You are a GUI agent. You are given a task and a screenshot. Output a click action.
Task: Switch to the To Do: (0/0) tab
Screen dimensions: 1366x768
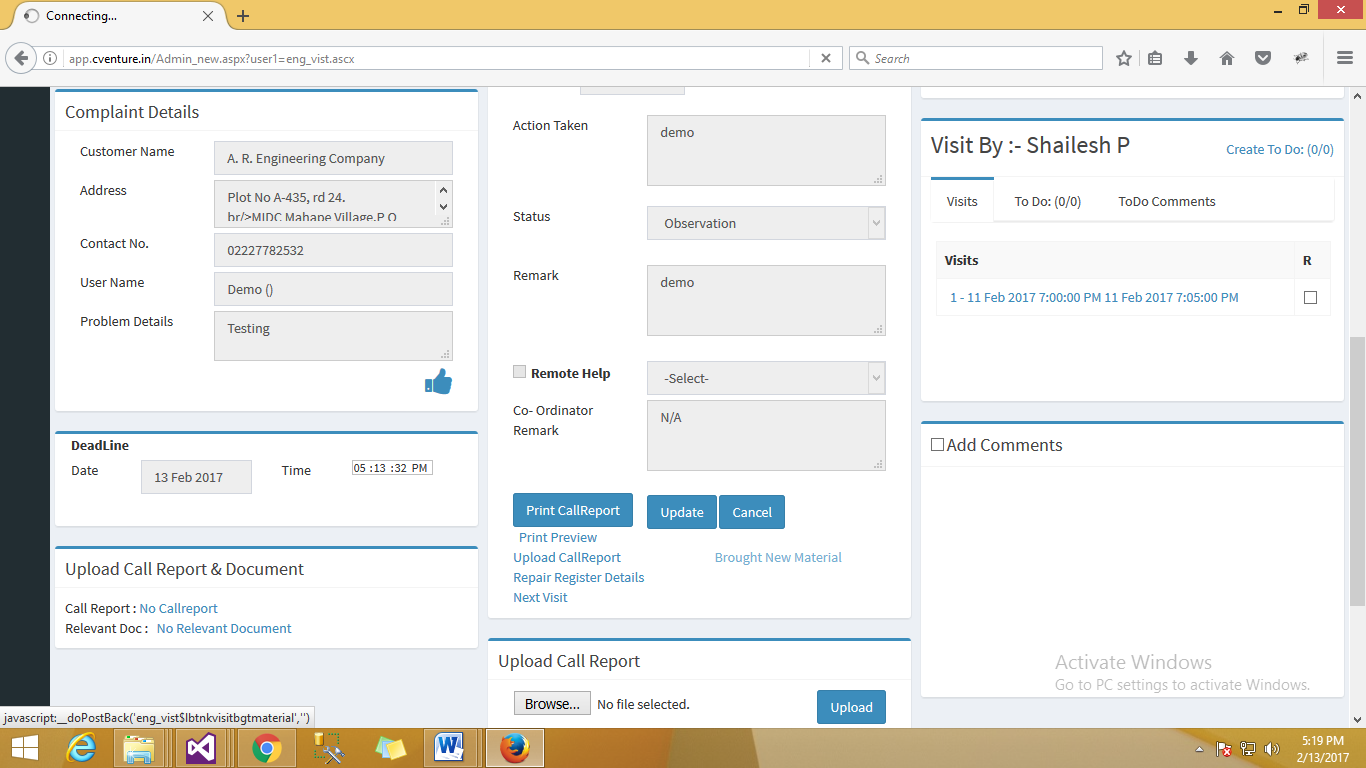[1047, 201]
